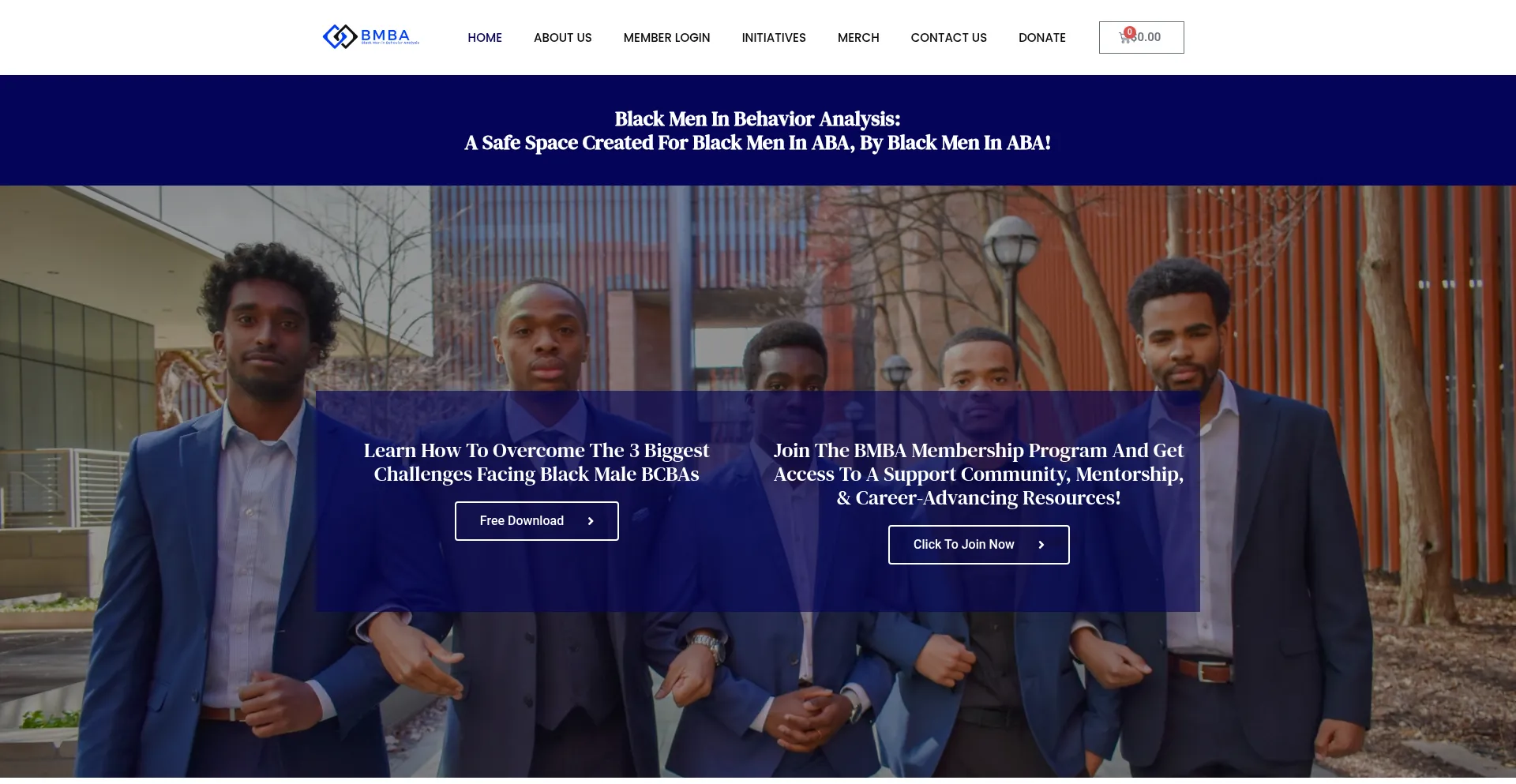Click DONATE in the top navigation
This screenshot has width=1516, height=784.
point(1042,37)
